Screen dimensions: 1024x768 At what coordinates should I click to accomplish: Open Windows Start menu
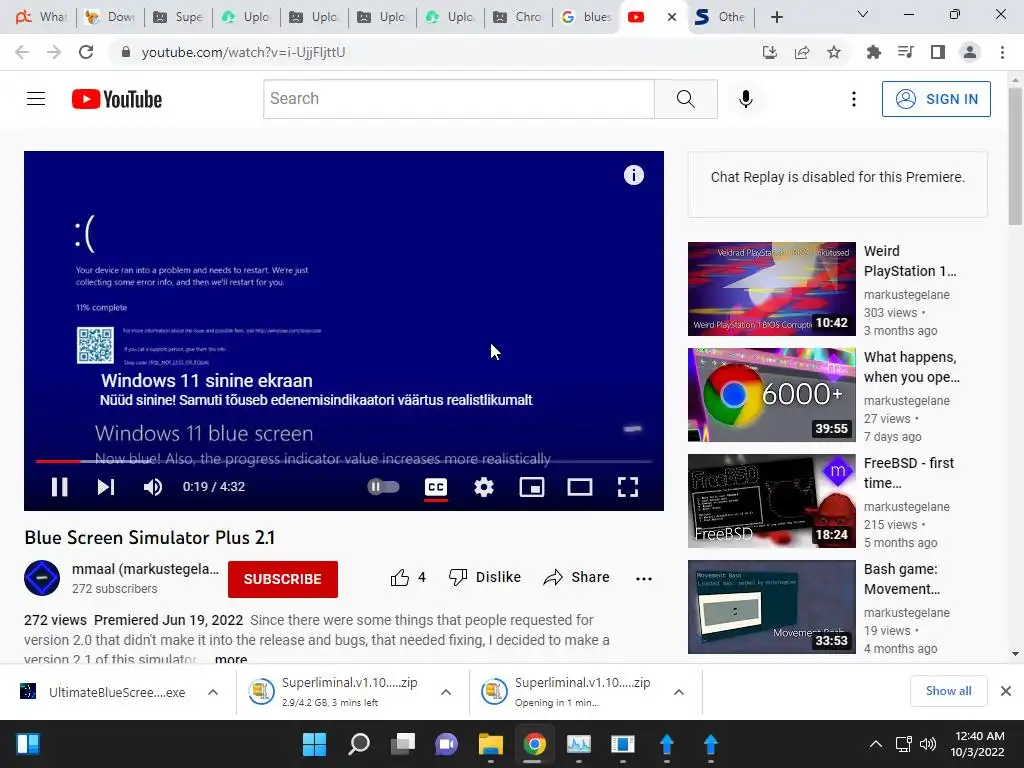(x=314, y=744)
